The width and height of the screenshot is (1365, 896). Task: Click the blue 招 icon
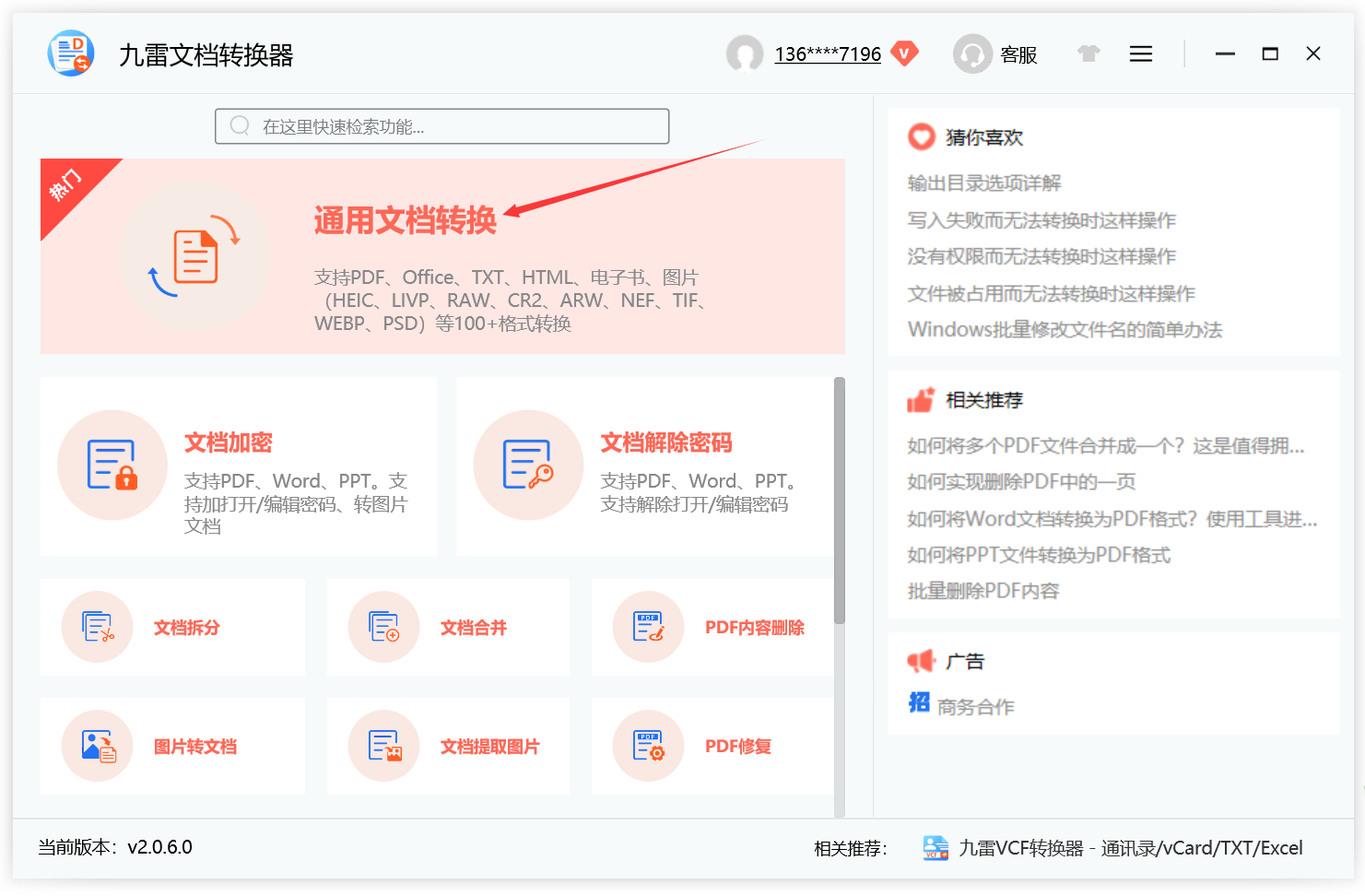click(919, 702)
